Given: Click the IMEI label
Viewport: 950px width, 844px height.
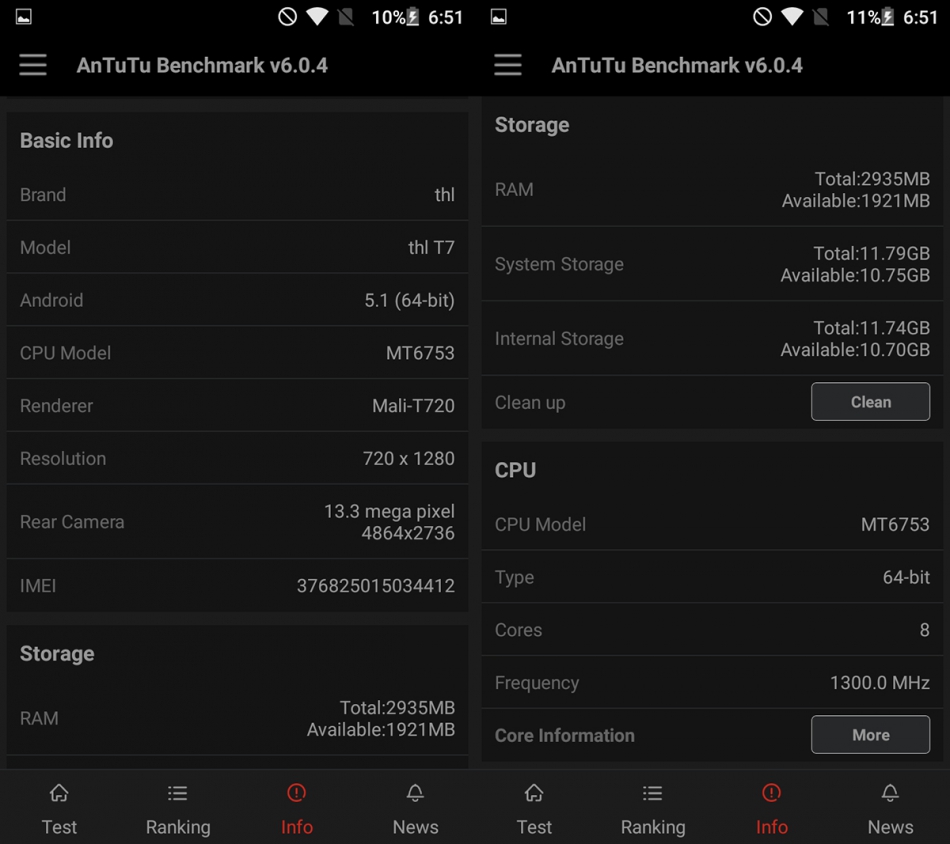Looking at the screenshot, I should 38,586.
